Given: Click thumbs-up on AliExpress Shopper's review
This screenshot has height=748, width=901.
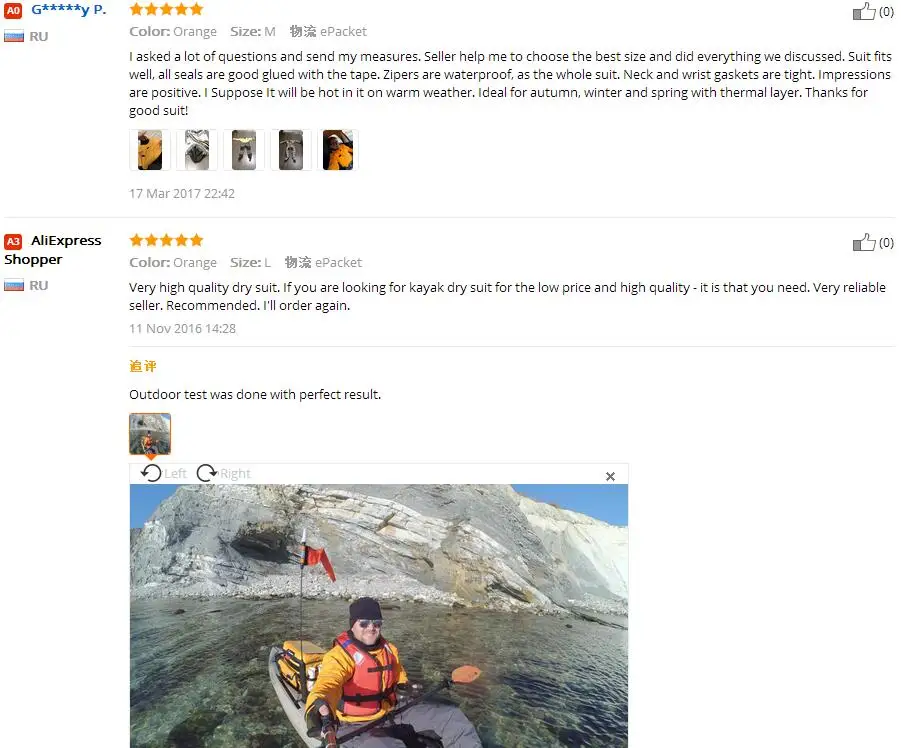Looking at the screenshot, I should coord(864,242).
